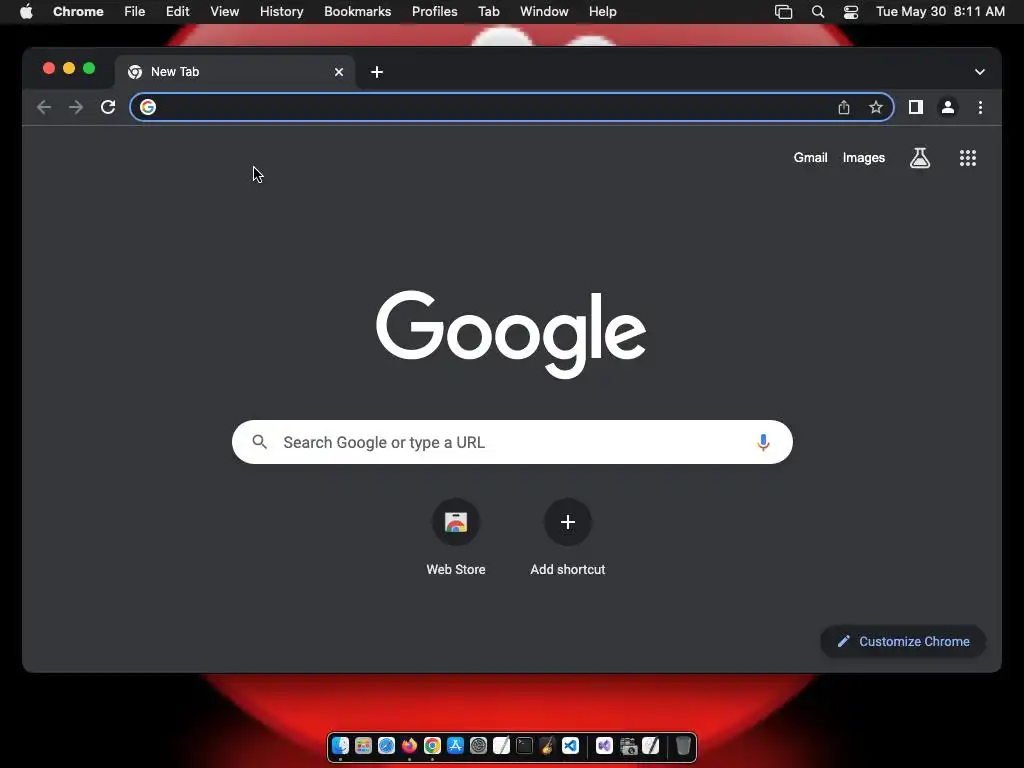Click the Customize Chrome button
1024x768 pixels.
[x=903, y=641]
